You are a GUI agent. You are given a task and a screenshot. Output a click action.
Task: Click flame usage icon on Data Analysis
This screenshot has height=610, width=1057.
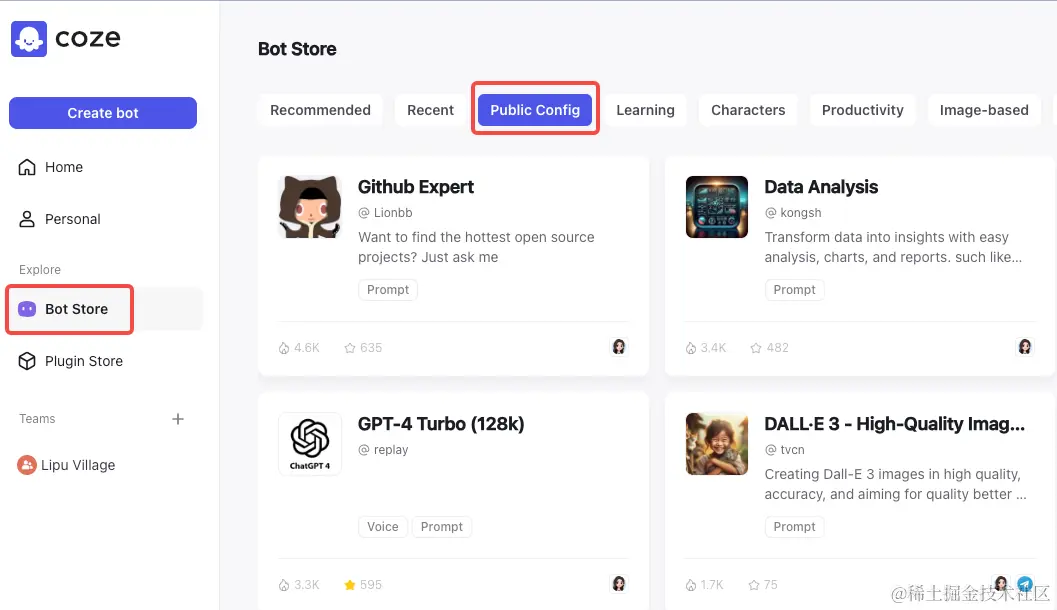[691, 348]
